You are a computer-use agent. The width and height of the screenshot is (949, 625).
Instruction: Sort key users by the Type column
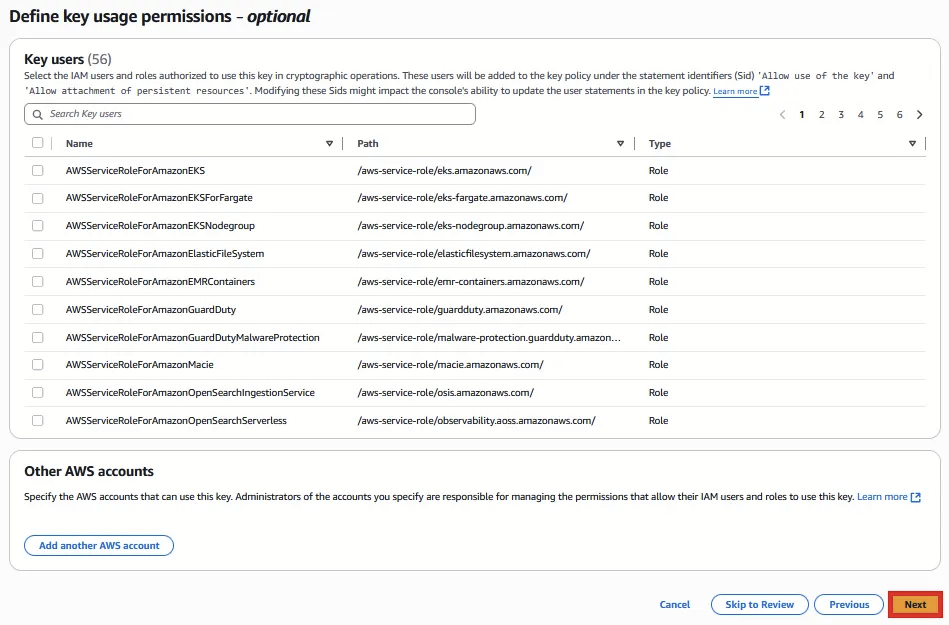[912, 144]
